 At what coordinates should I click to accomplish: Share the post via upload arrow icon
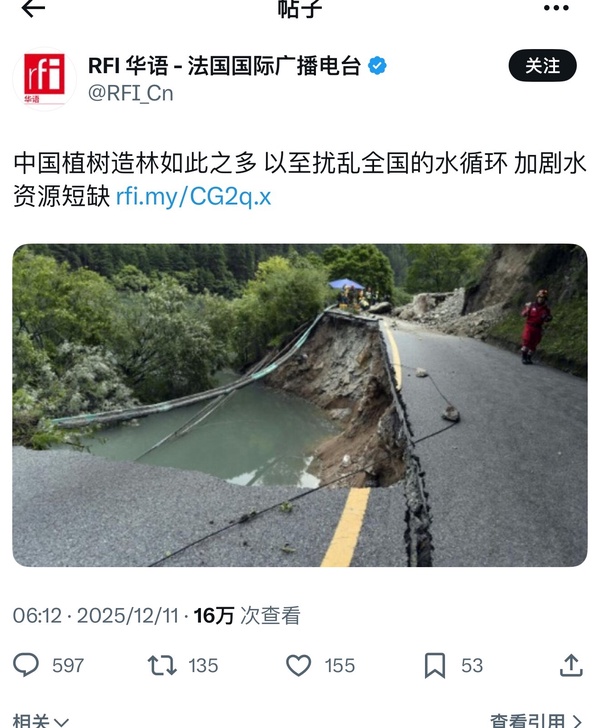coord(571,665)
